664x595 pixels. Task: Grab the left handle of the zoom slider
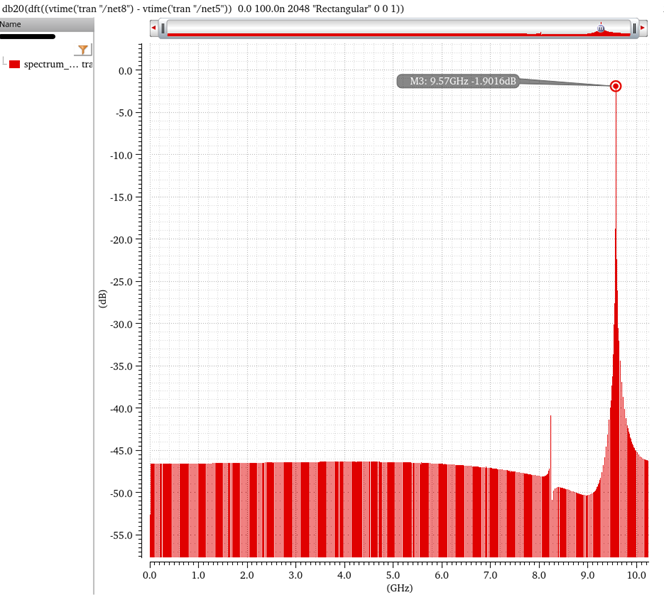(x=161, y=29)
